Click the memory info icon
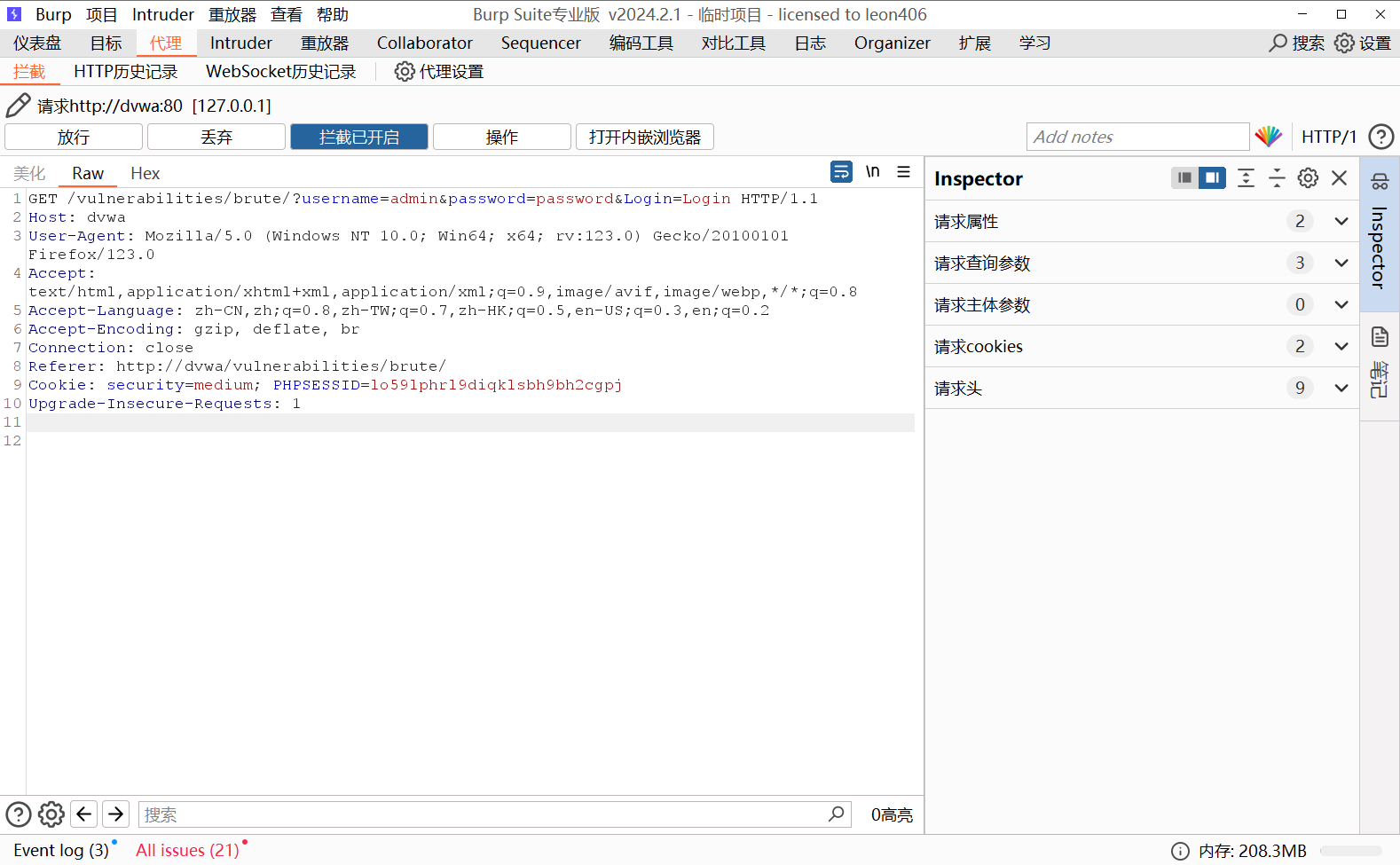Viewport: 1400px width, 865px height. pos(1180,851)
